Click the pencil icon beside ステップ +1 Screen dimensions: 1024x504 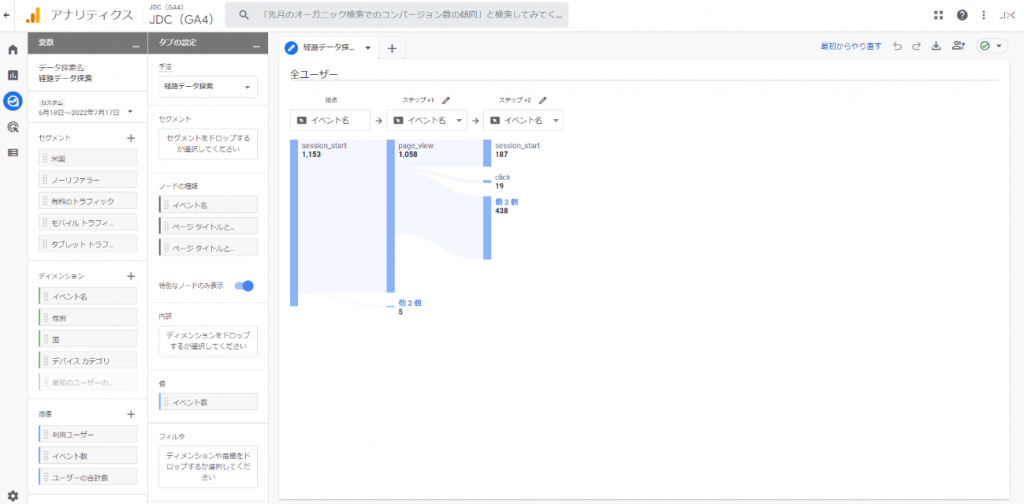[x=446, y=100]
